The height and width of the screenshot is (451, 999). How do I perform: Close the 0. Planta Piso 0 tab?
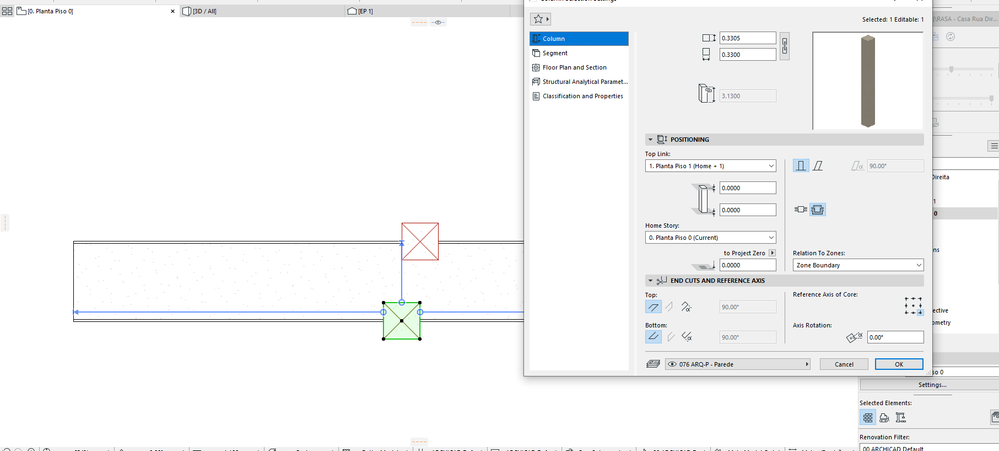click(x=172, y=11)
